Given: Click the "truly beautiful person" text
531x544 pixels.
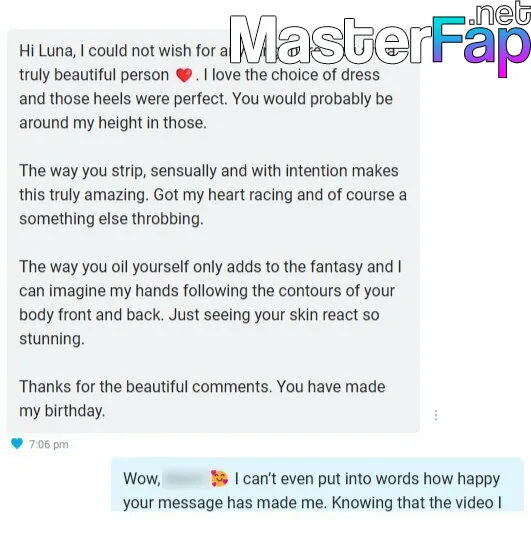Looking at the screenshot, I should coord(94,75).
